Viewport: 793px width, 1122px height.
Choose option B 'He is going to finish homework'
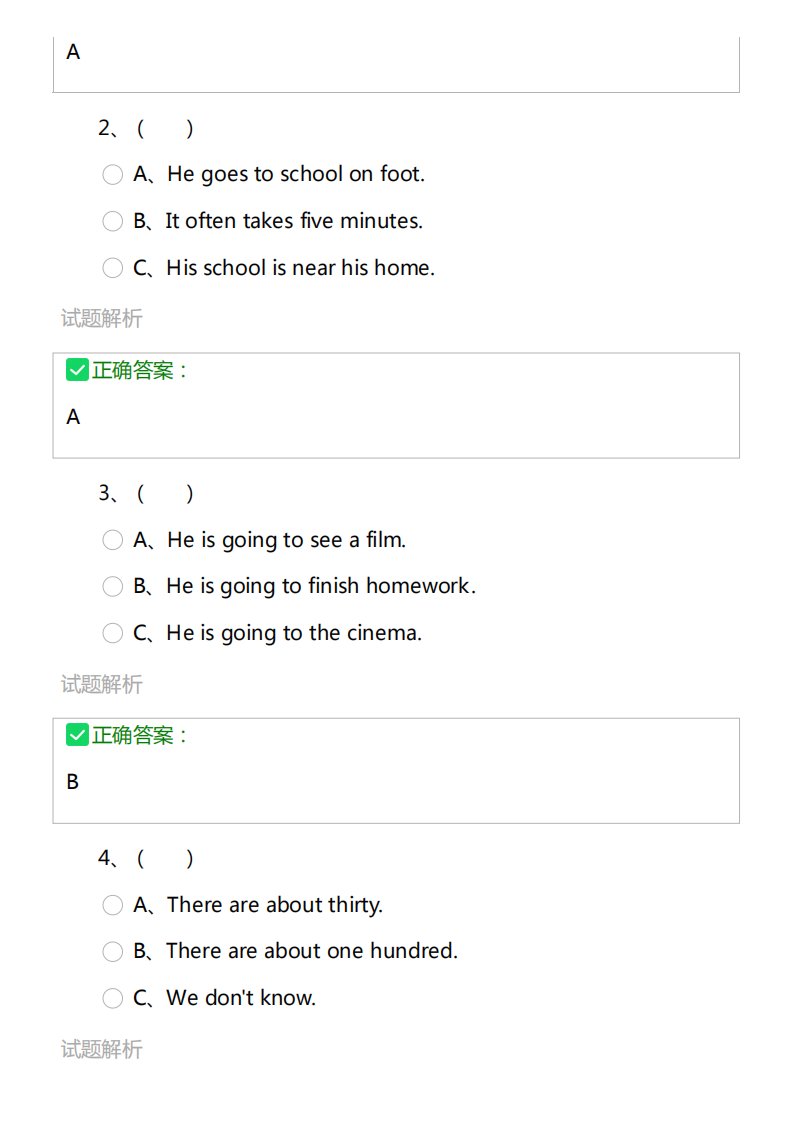(112, 587)
